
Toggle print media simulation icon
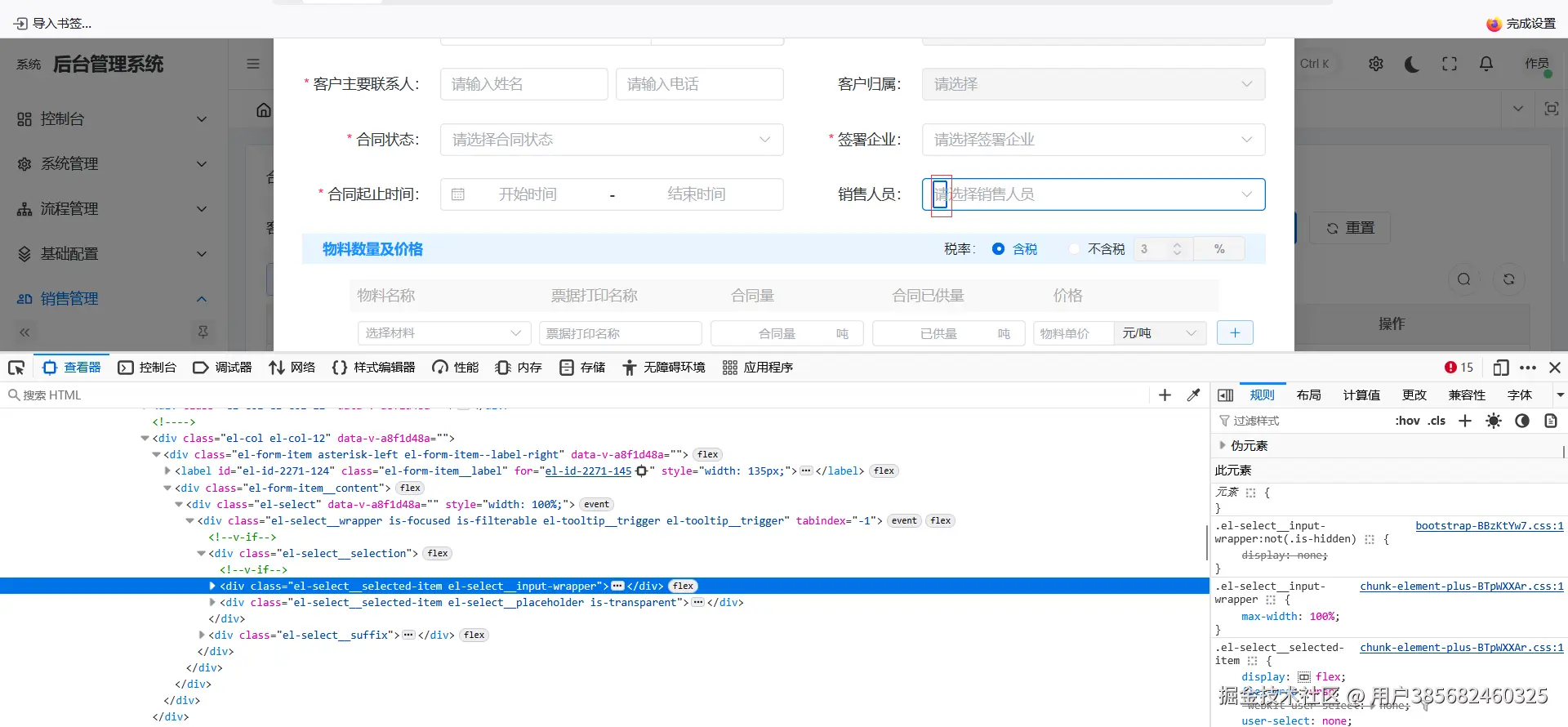tap(1551, 421)
